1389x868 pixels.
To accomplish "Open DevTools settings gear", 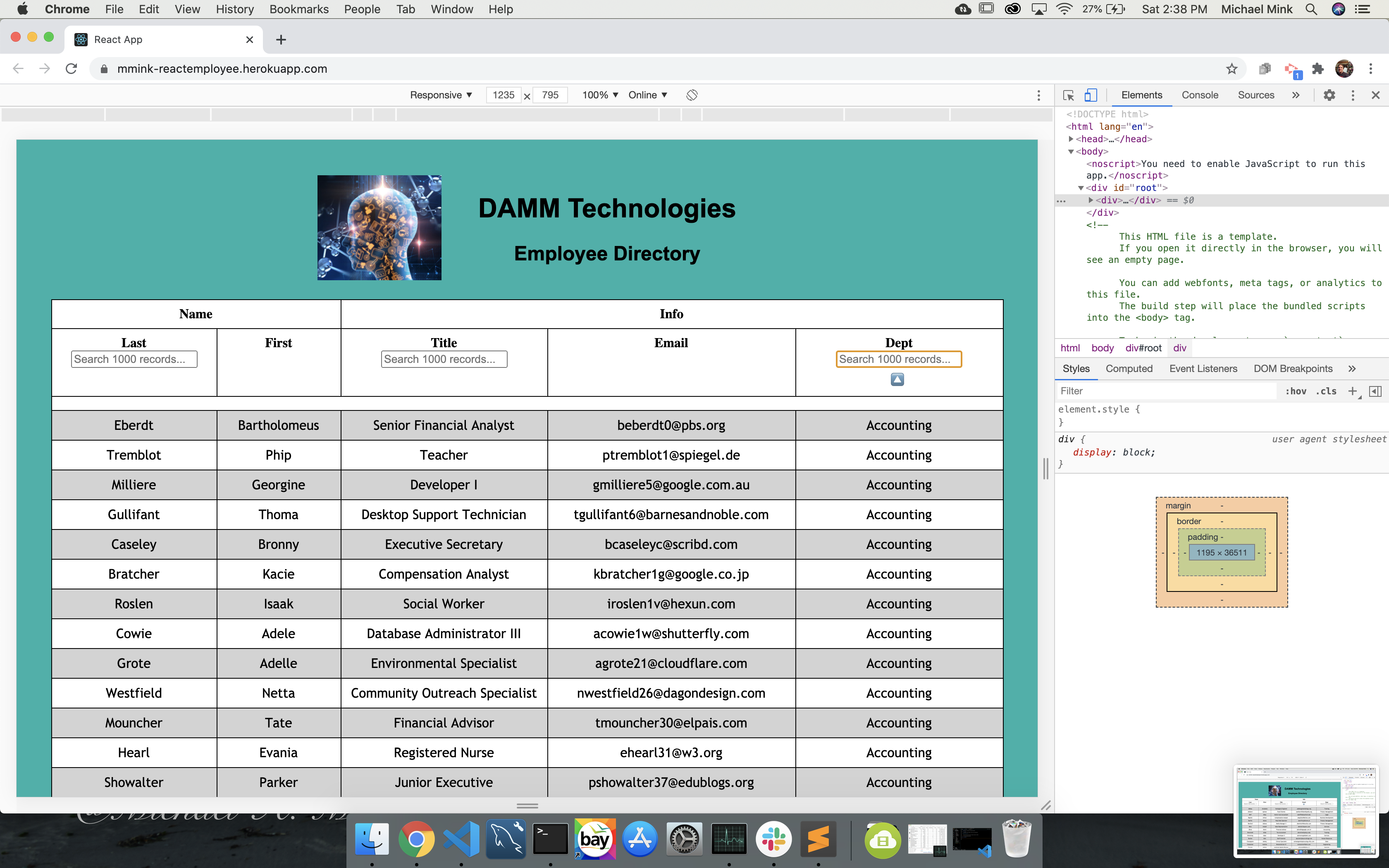I will [1329, 95].
